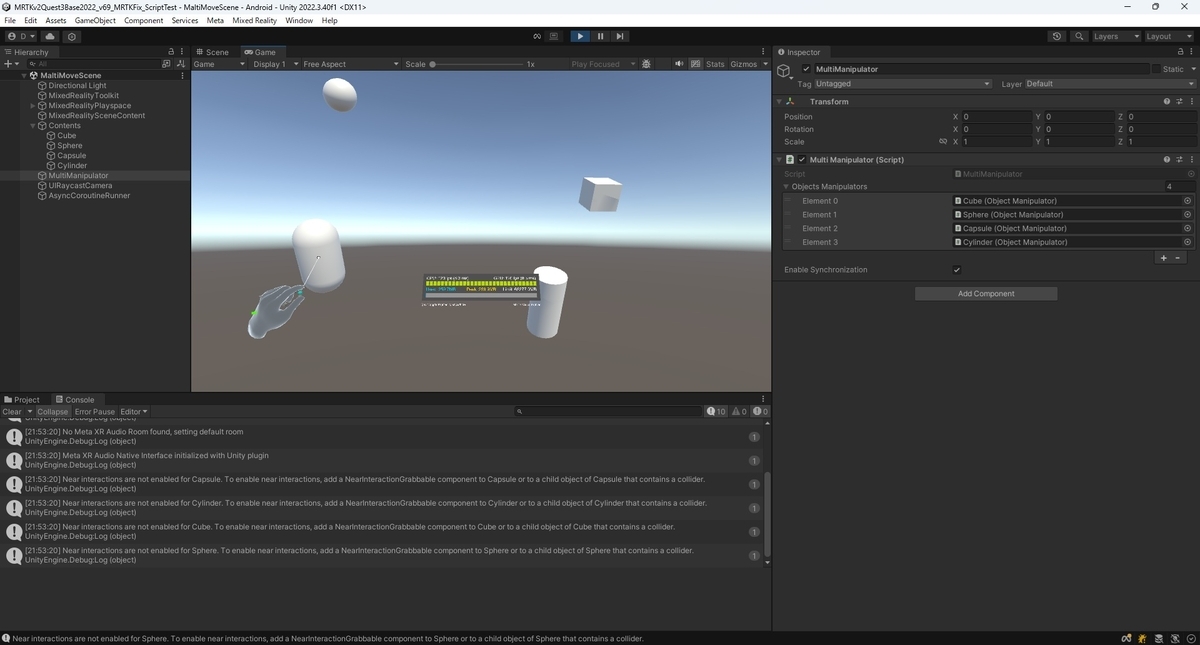This screenshot has height=645, width=1200.
Task: Open the Game view mode dropdown
Action: tap(219, 64)
